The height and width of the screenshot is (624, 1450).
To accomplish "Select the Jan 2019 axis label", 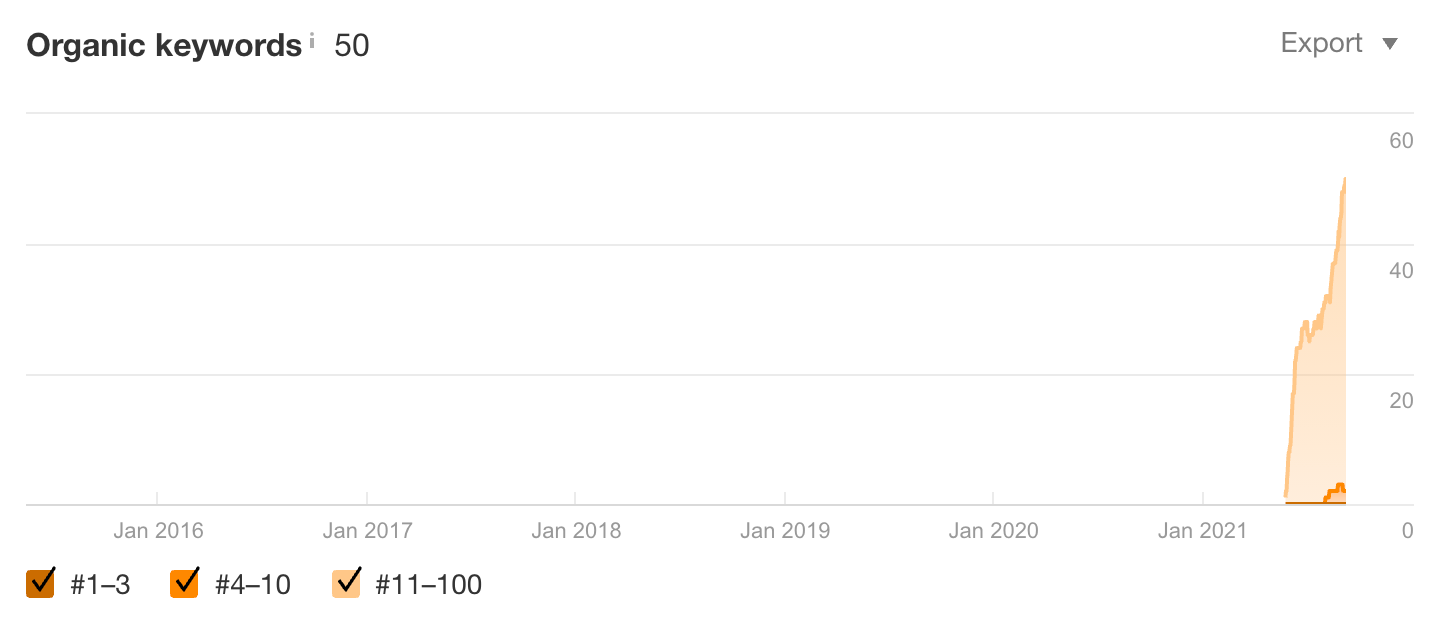I will [785, 531].
